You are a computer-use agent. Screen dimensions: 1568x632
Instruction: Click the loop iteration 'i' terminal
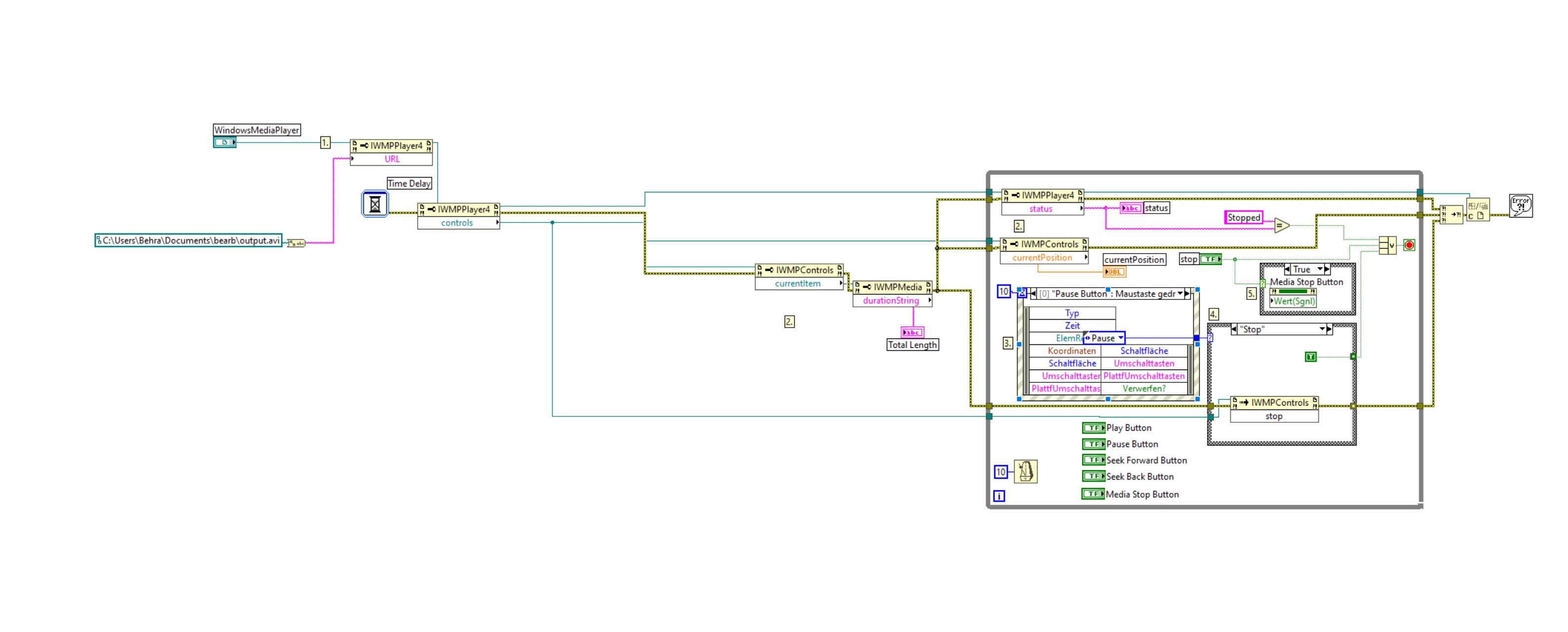(999, 496)
